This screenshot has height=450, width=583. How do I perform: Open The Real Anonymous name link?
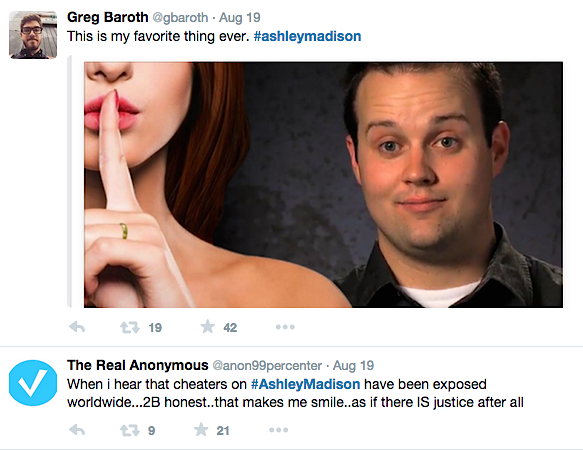(x=138, y=365)
